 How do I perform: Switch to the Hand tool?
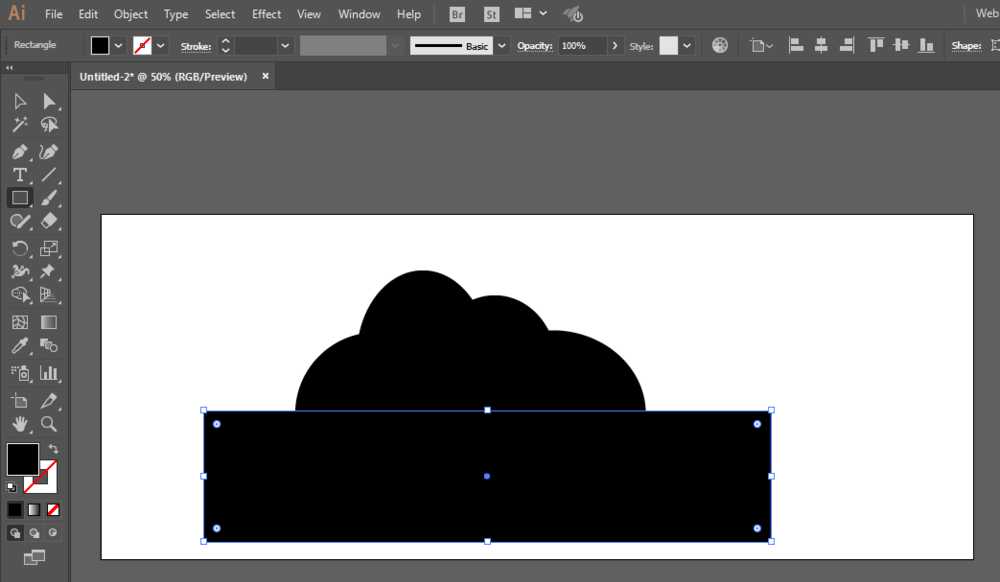(19, 424)
